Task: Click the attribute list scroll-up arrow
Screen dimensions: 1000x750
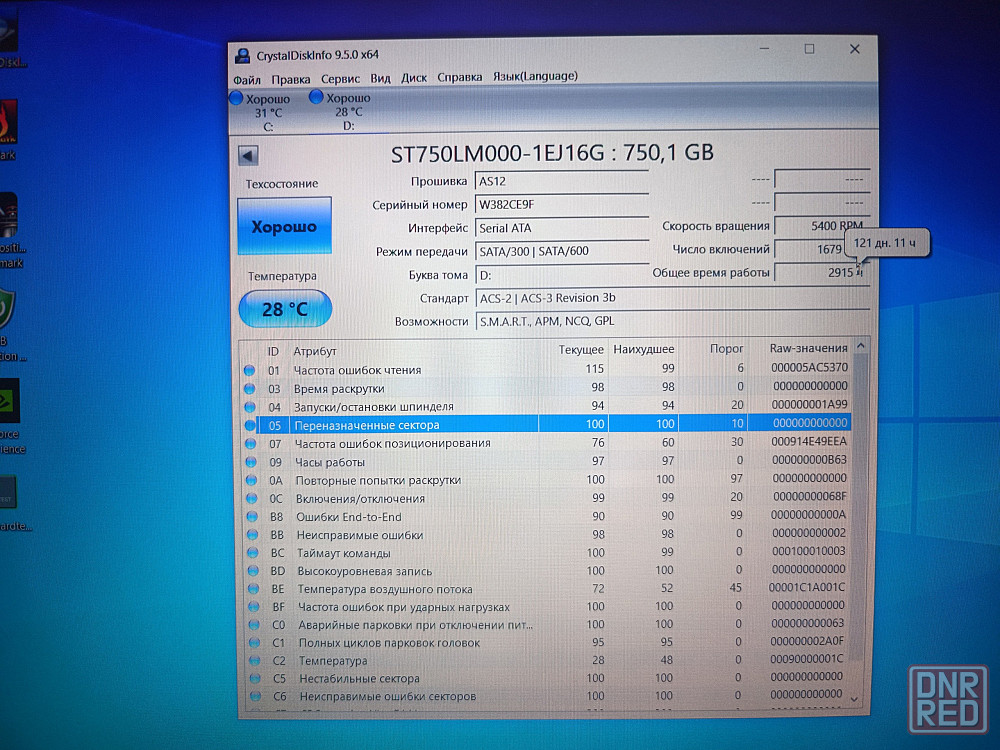Action: 860,346
